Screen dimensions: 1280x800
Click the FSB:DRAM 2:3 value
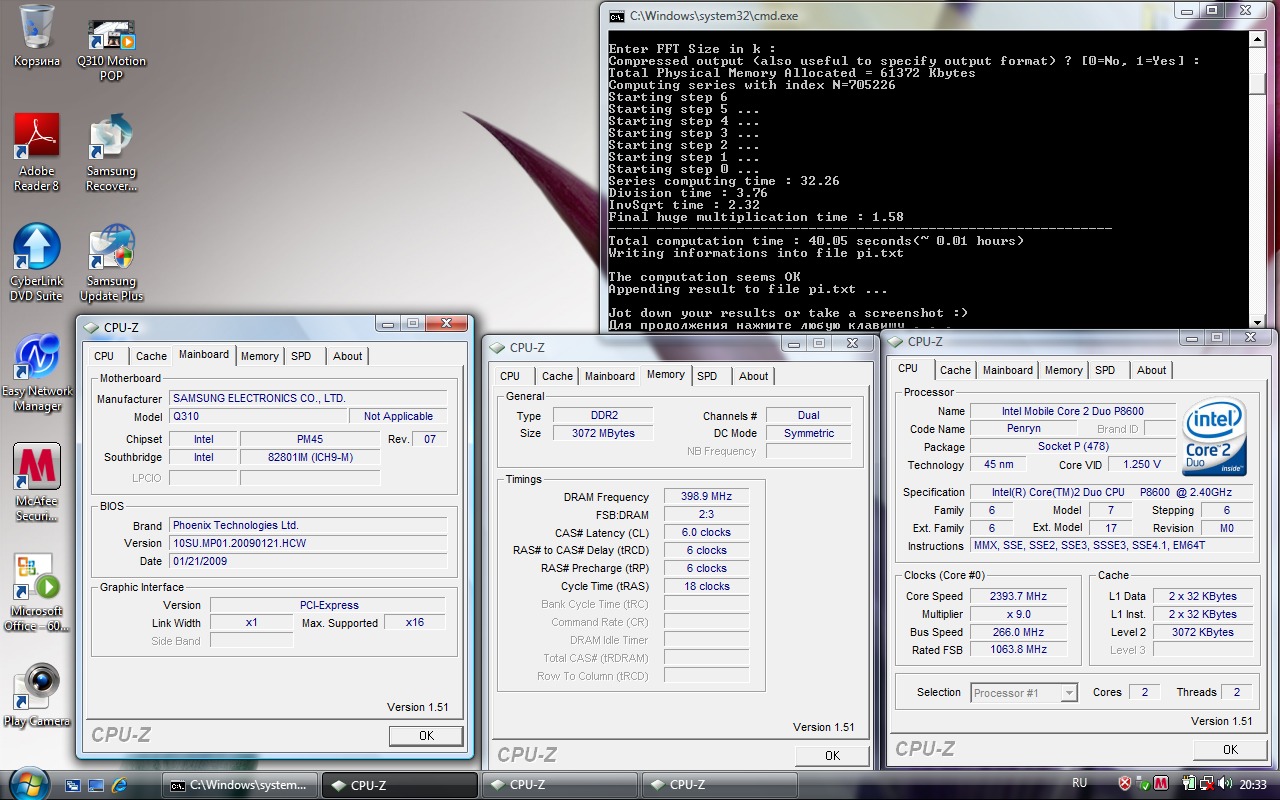tap(706, 514)
